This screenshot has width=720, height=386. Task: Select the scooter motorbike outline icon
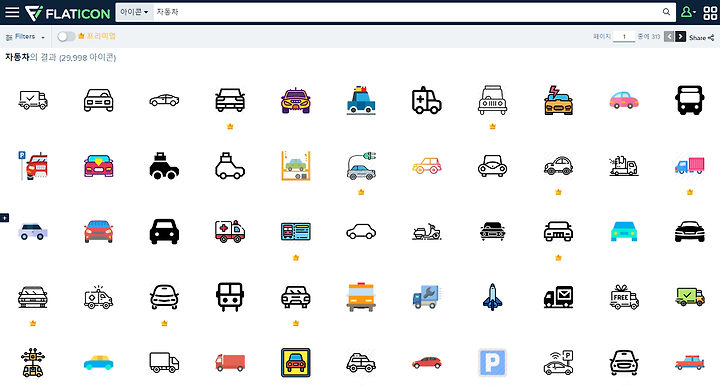point(427,231)
